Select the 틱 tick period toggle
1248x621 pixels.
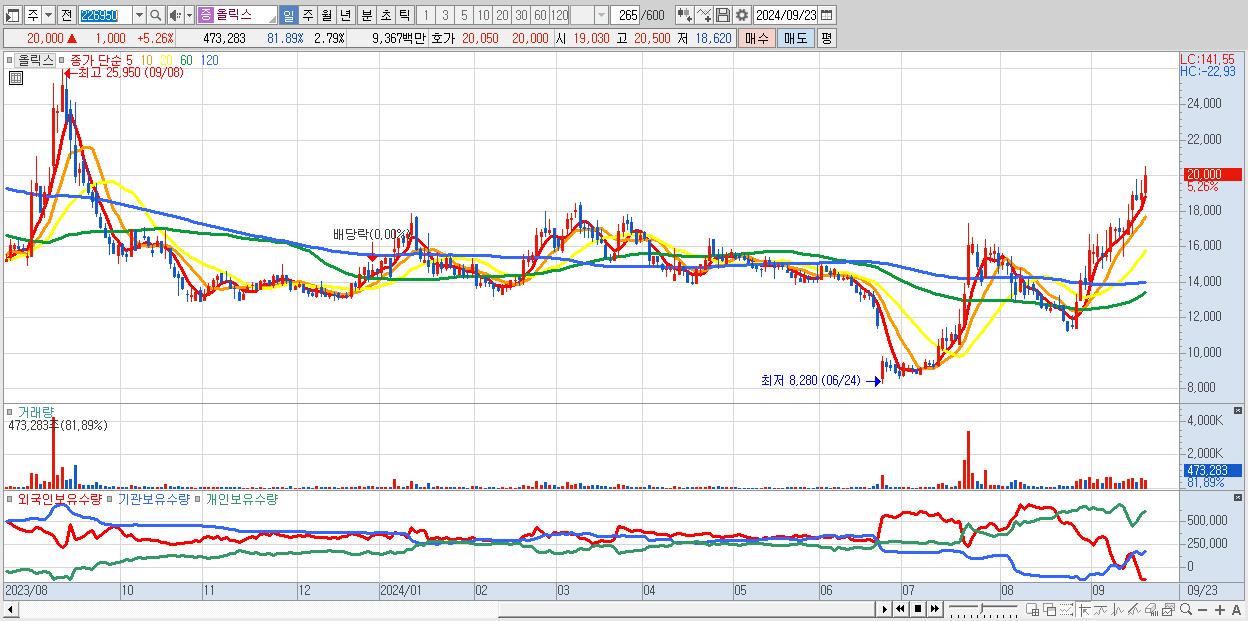(x=404, y=15)
